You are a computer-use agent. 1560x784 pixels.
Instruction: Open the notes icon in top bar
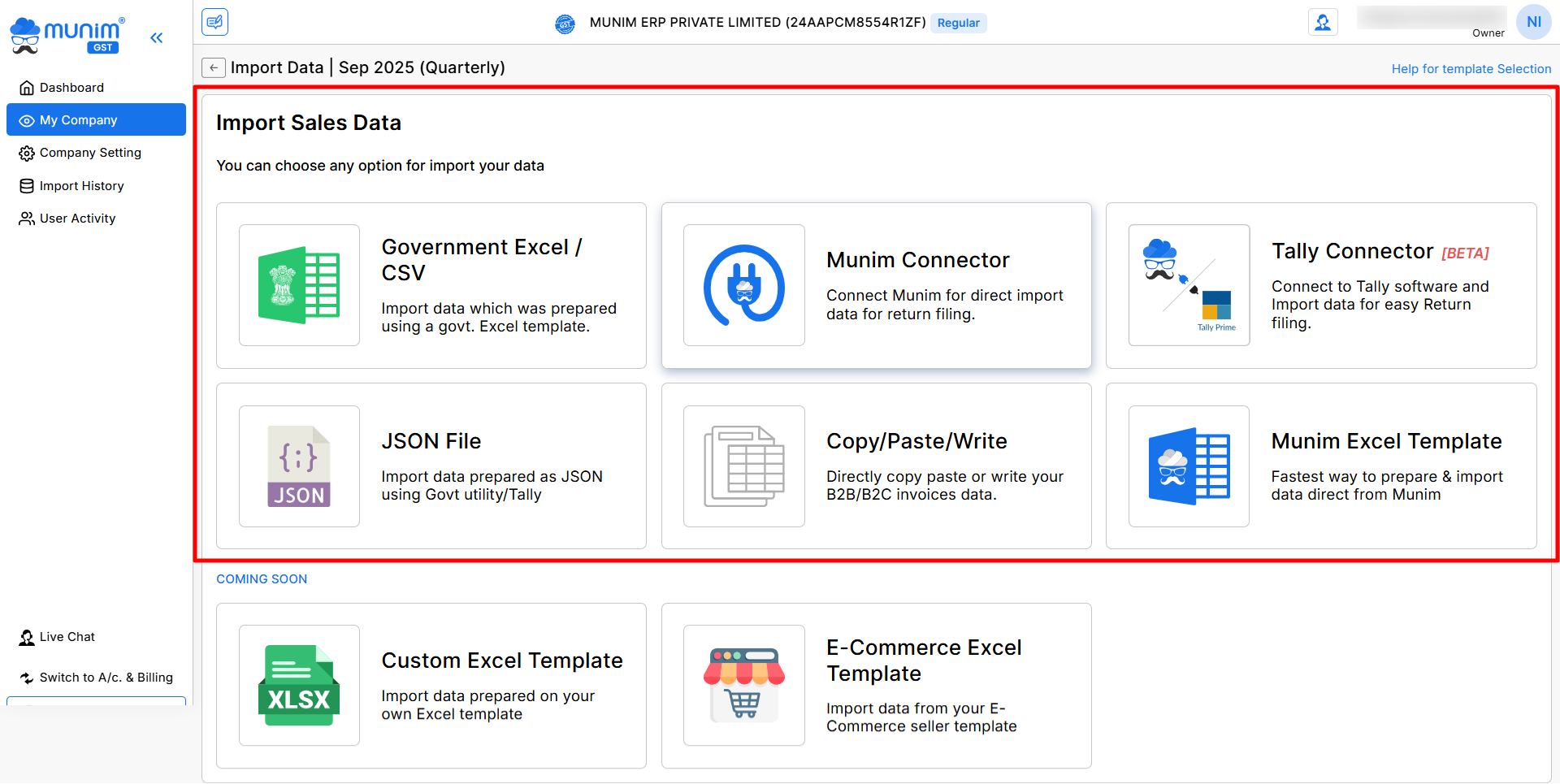click(215, 22)
